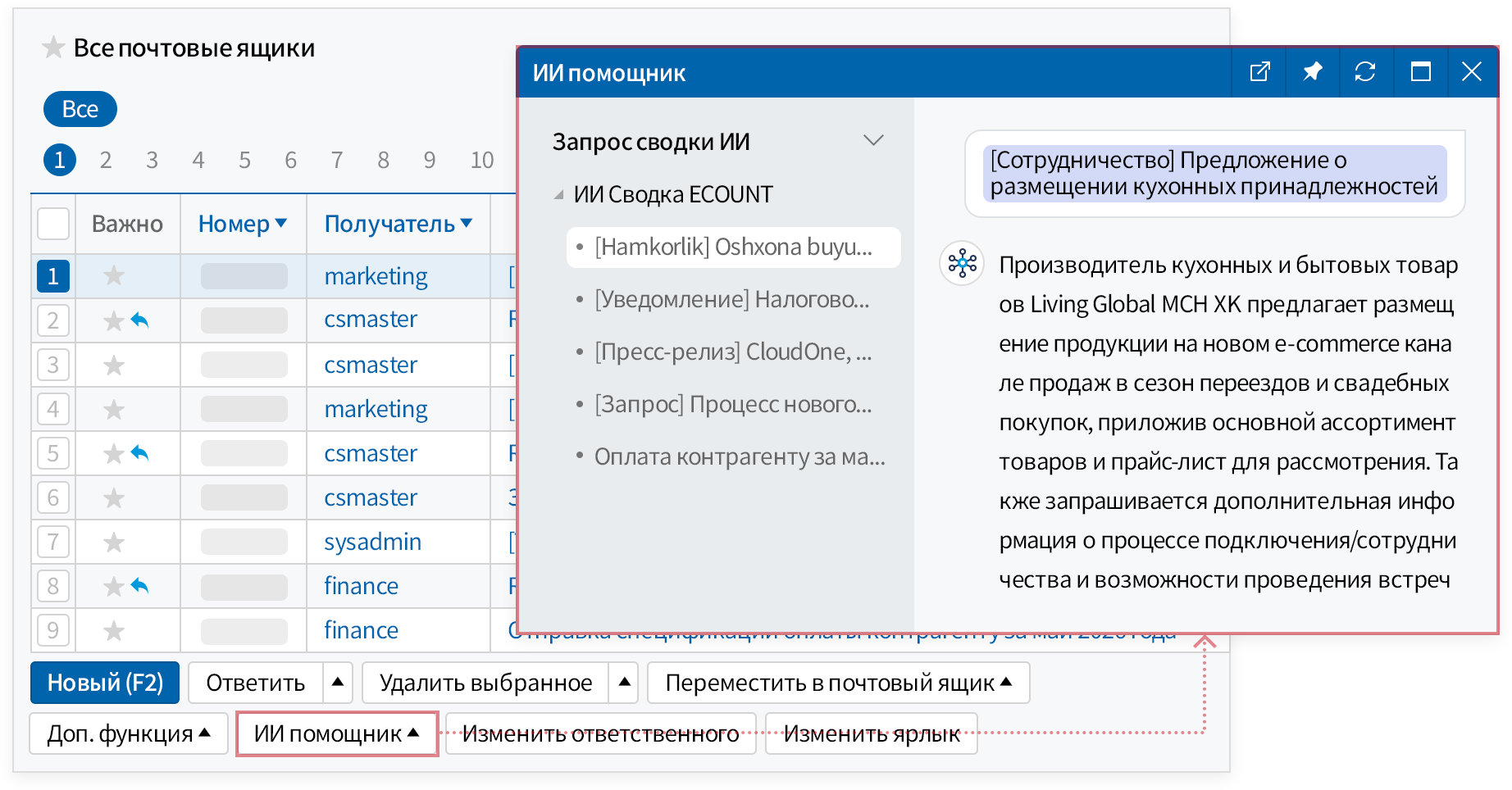Image resolution: width=1512 pixels, height=790 pixels.
Task: Star the row 2 csmaster email
Action: coord(114,320)
